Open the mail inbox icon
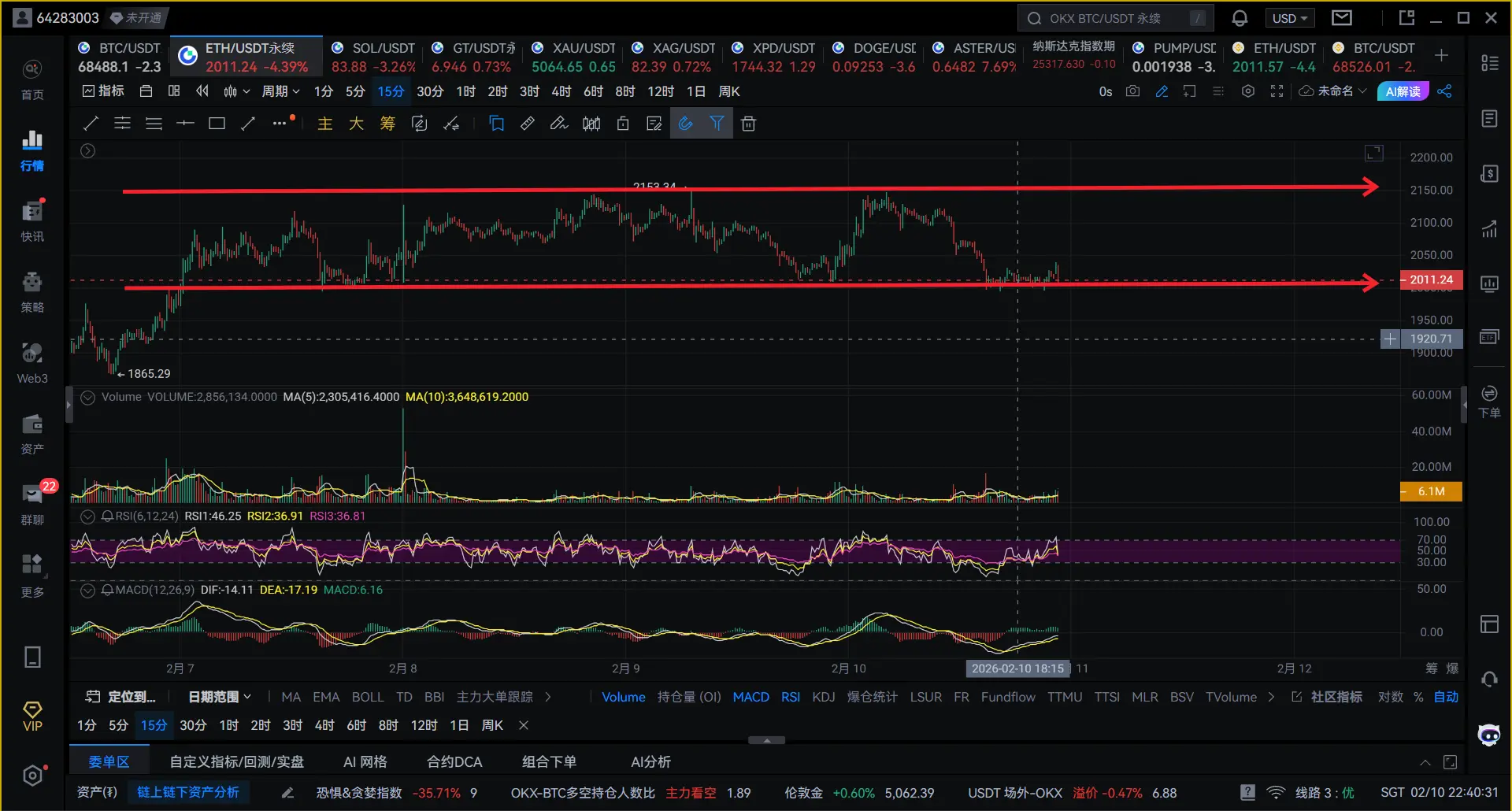 (1342, 18)
